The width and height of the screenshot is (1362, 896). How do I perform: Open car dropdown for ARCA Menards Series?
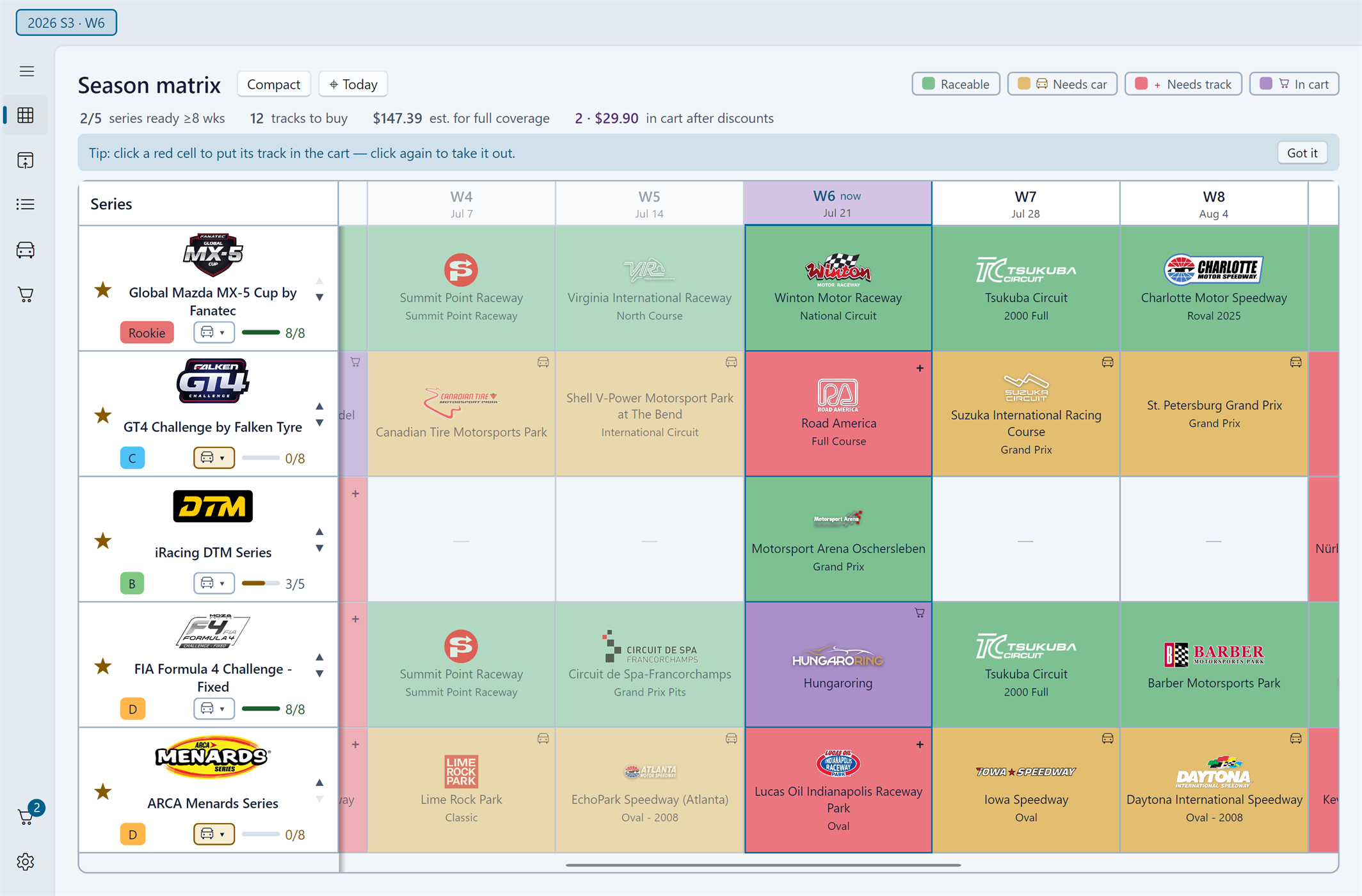214,834
